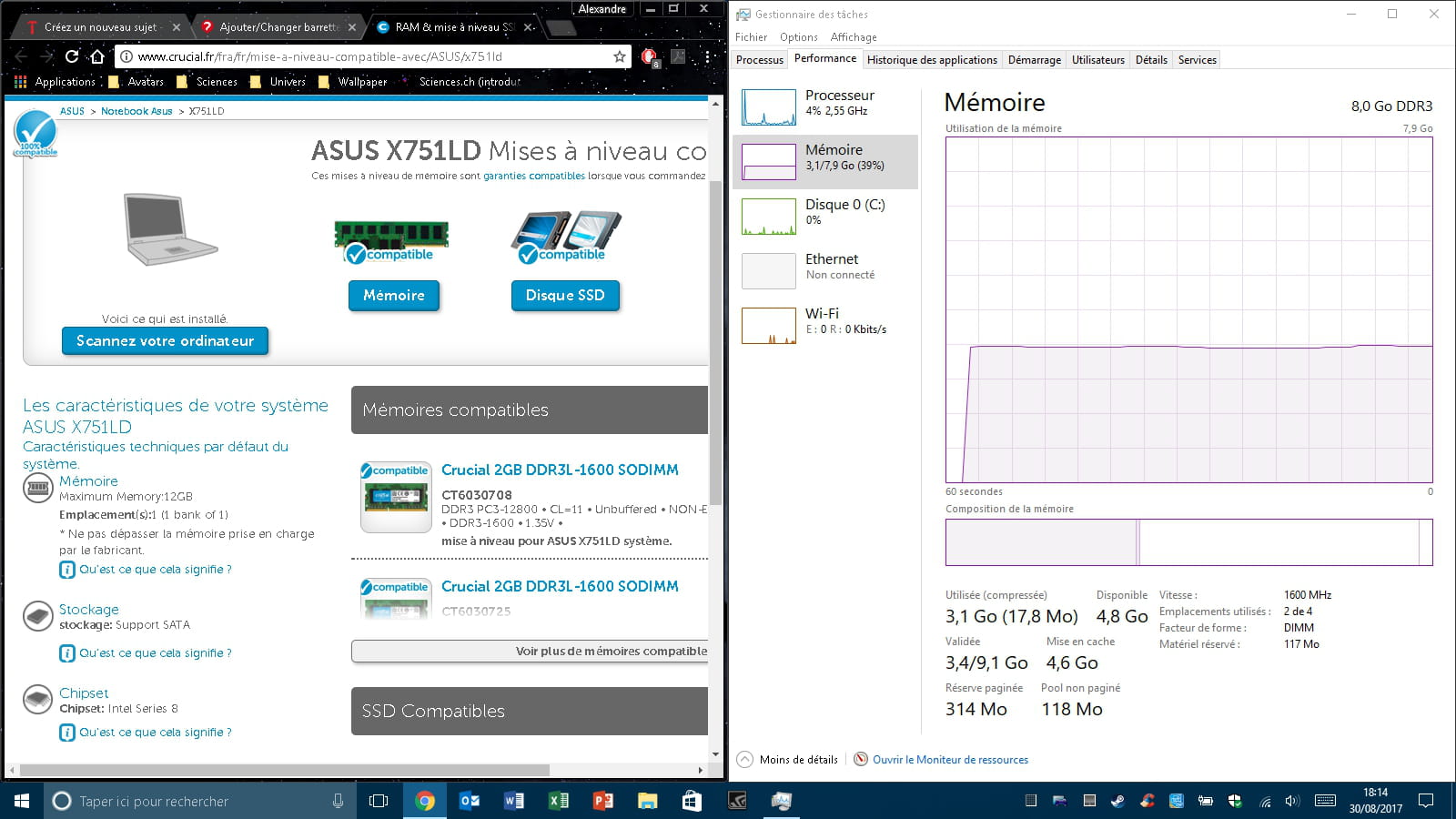The width and height of the screenshot is (1456, 819).
Task: Click the 100% compatible badge
Action: point(35,133)
